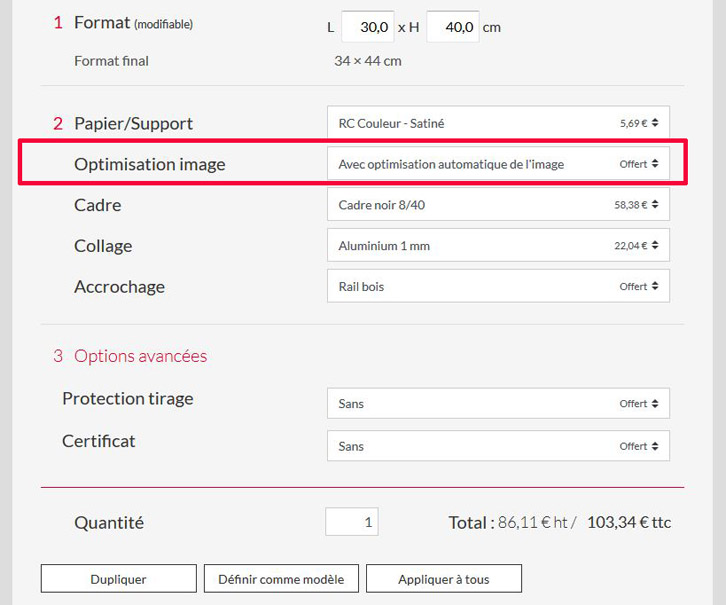The image size is (726, 605).
Task: Click the arrows beside Cadre noir 8/40 price
Action: click(x=655, y=205)
